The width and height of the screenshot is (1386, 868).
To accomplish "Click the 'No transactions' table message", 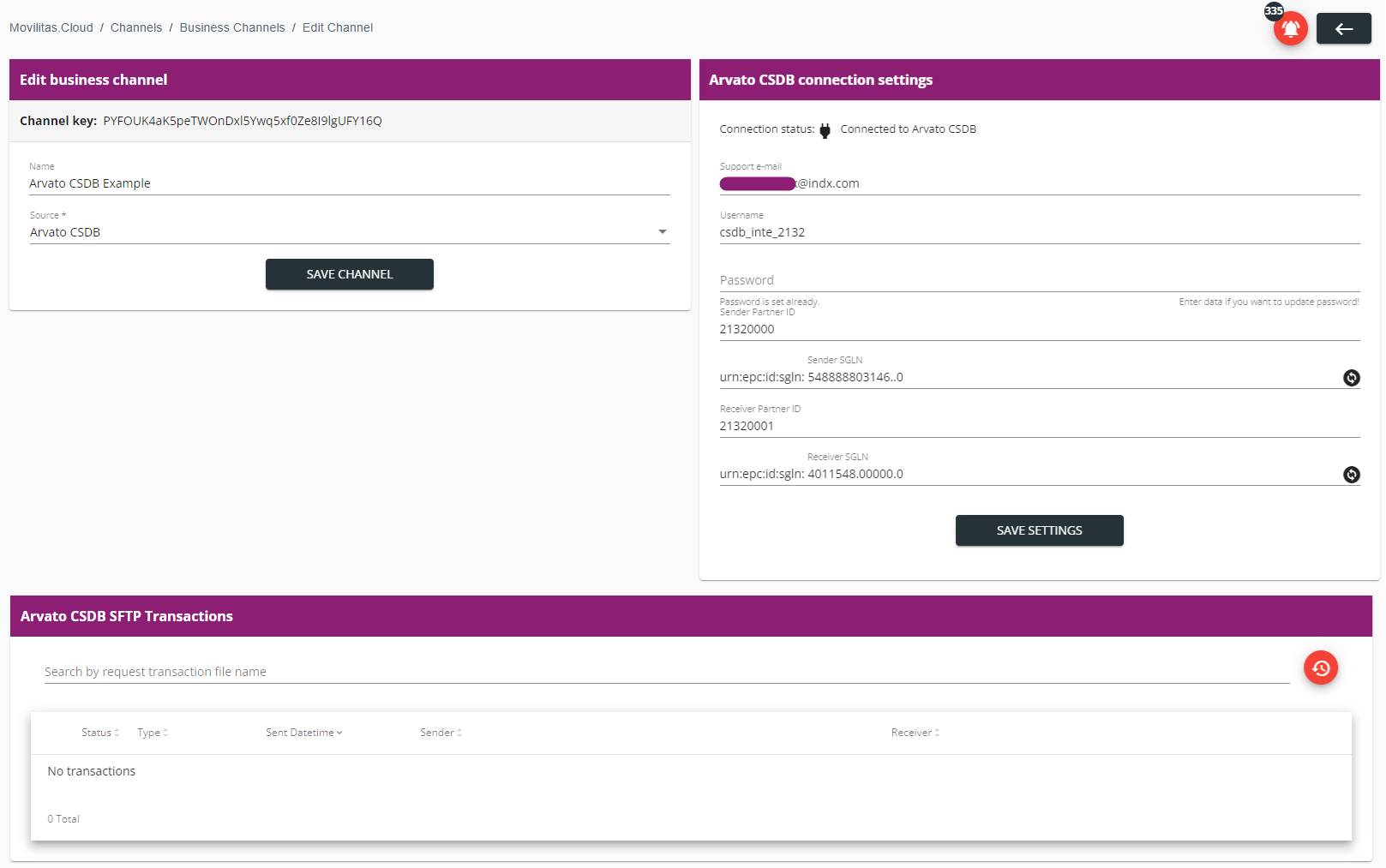I will click(92, 771).
